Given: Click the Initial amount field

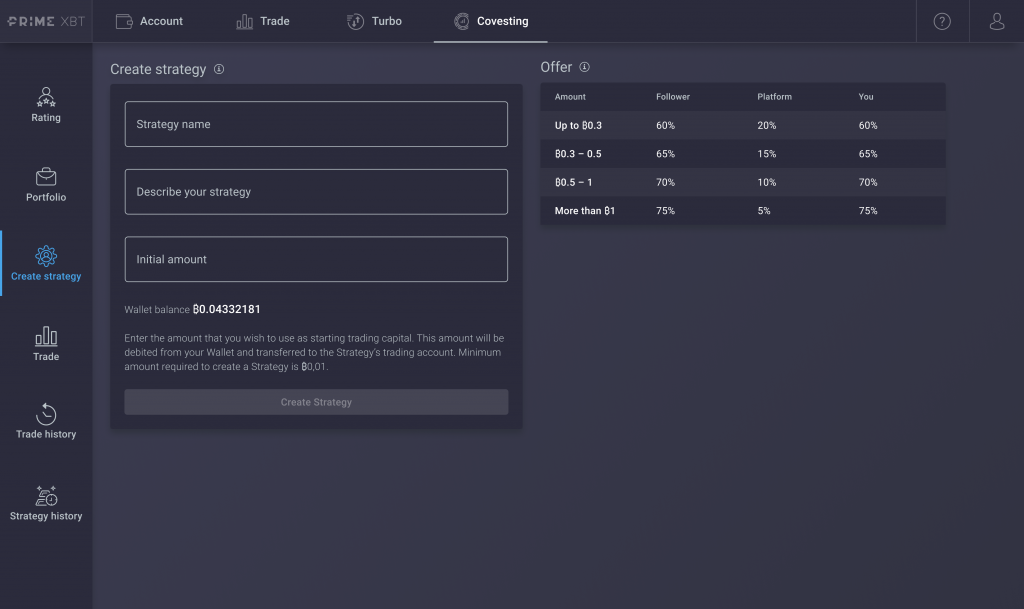Looking at the screenshot, I should pyautogui.click(x=316, y=258).
